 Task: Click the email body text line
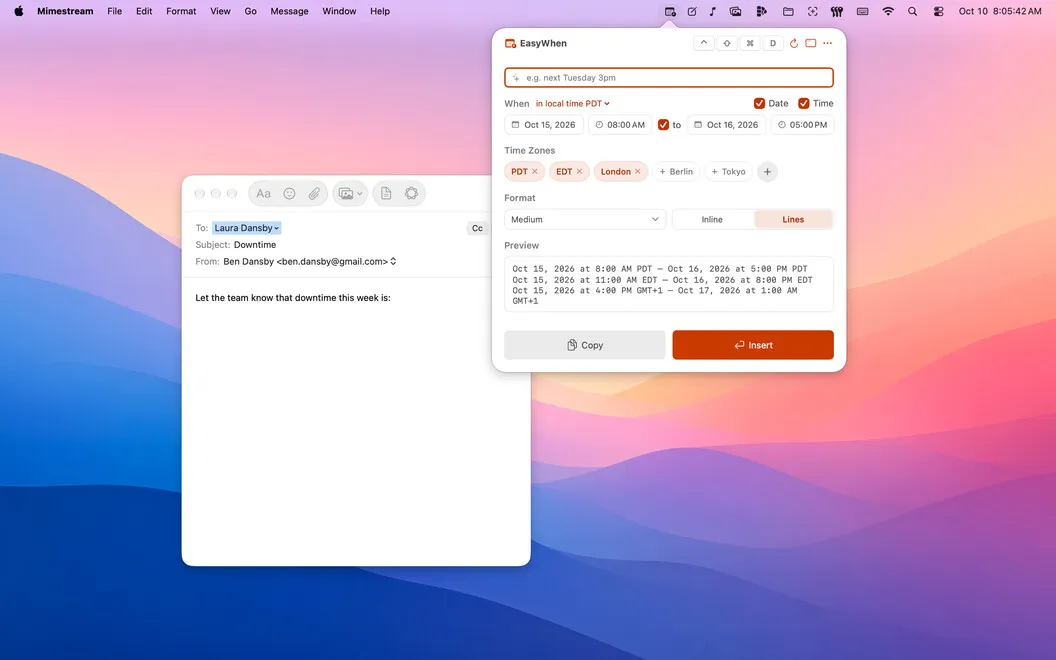[293, 298]
